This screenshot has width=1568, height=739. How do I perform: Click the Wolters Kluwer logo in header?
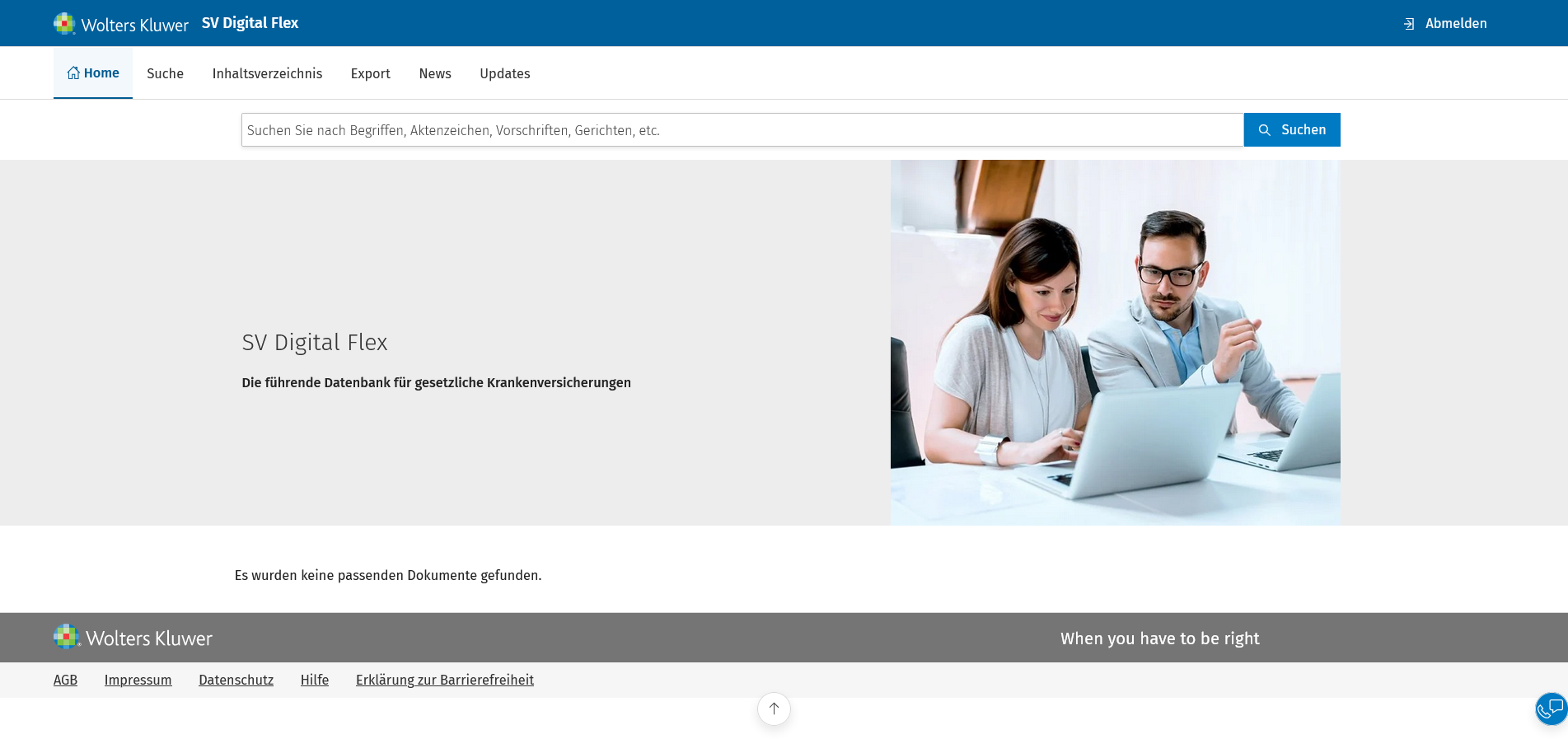(x=121, y=24)
